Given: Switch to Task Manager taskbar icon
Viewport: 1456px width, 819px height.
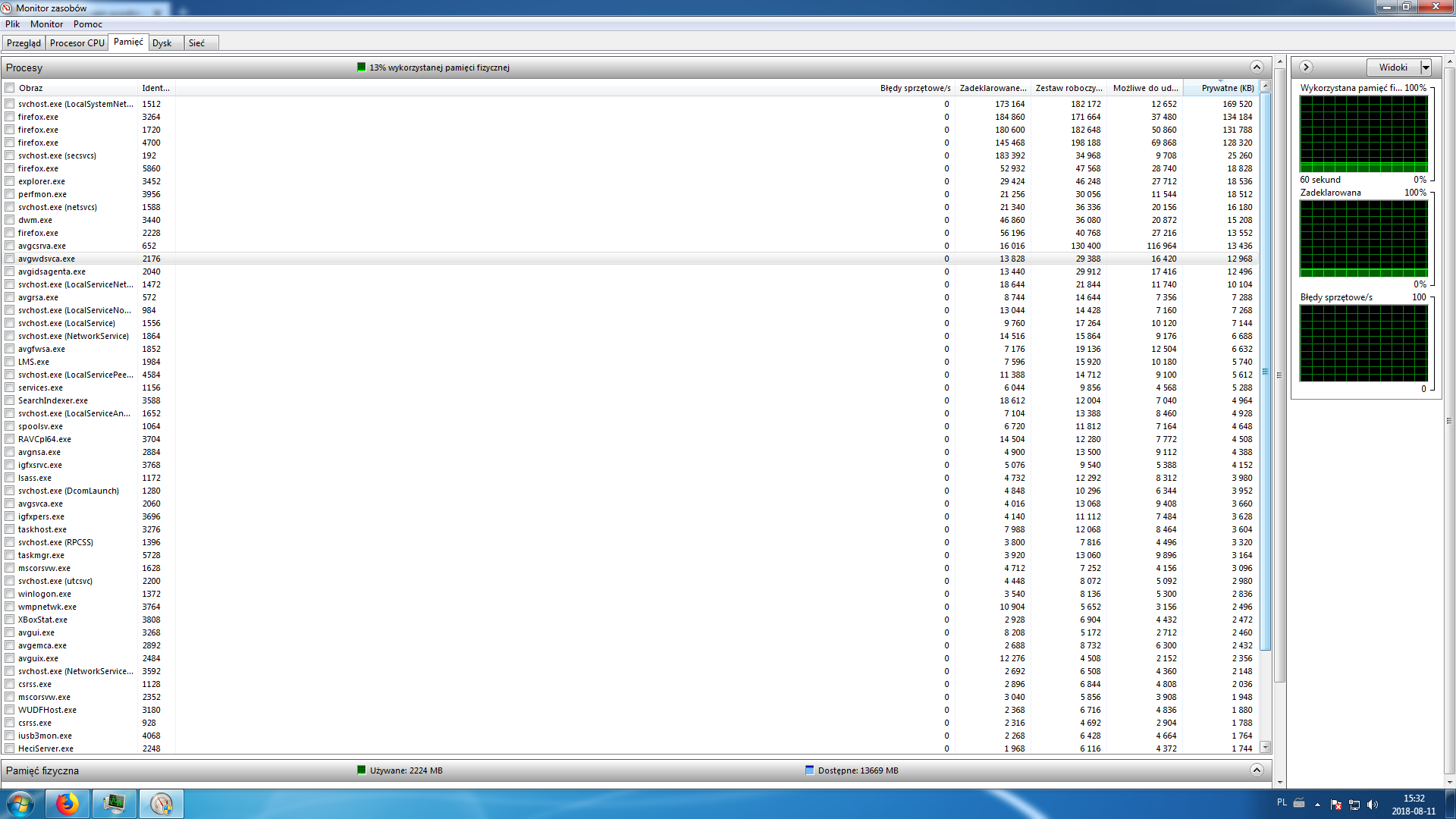Looking at the screenshot, I should (x=115, y=804).
